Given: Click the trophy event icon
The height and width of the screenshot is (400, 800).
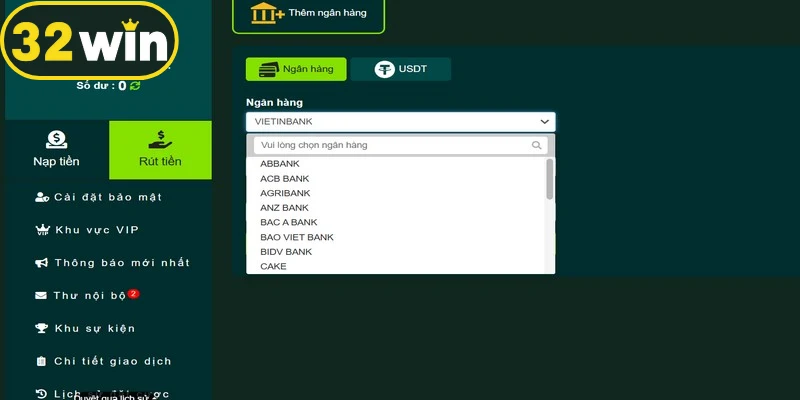Looking at the screenshot, I should click(41, 328).
